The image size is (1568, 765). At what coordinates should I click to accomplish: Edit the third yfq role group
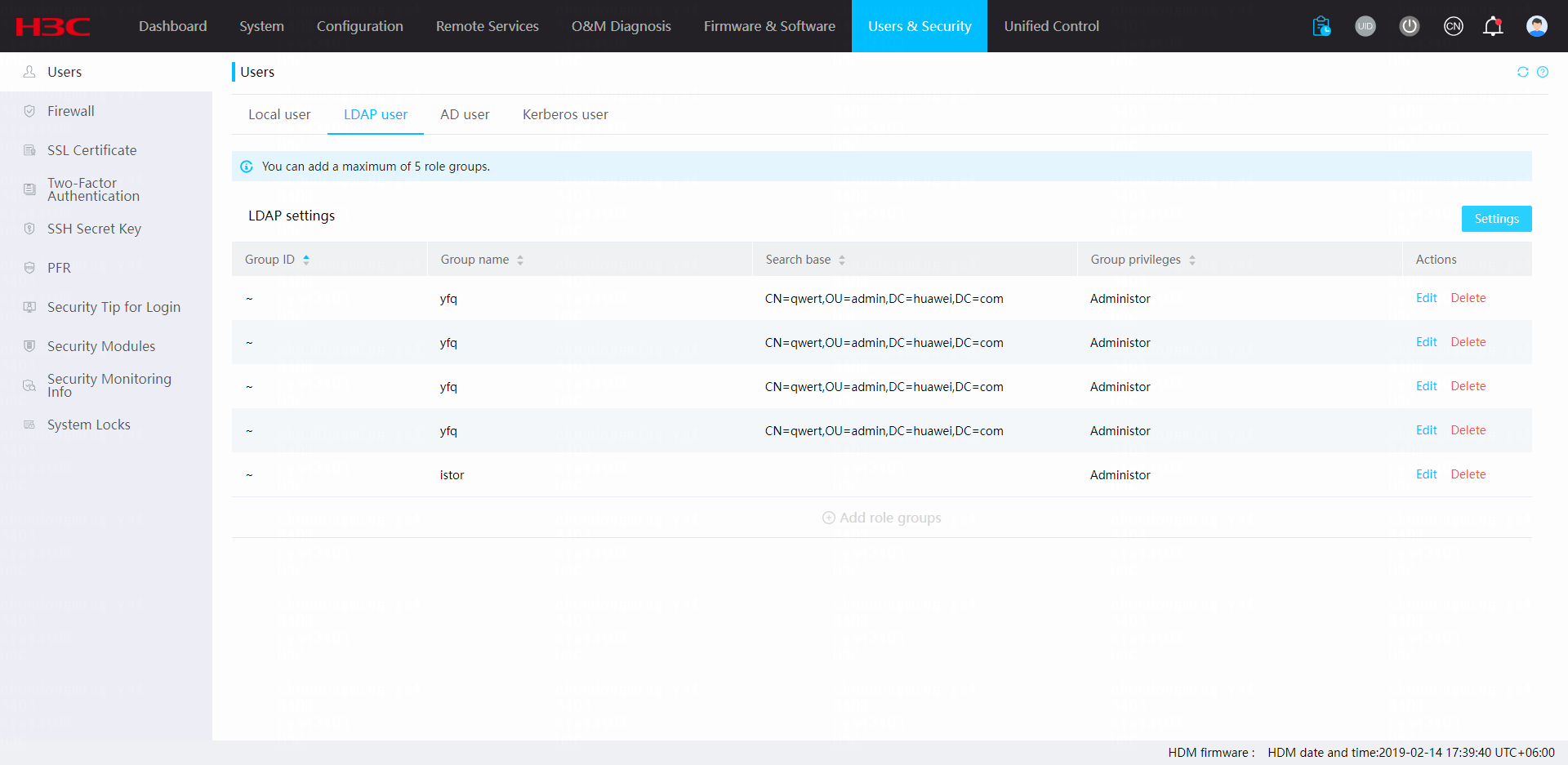click(x=1427, y=386)
